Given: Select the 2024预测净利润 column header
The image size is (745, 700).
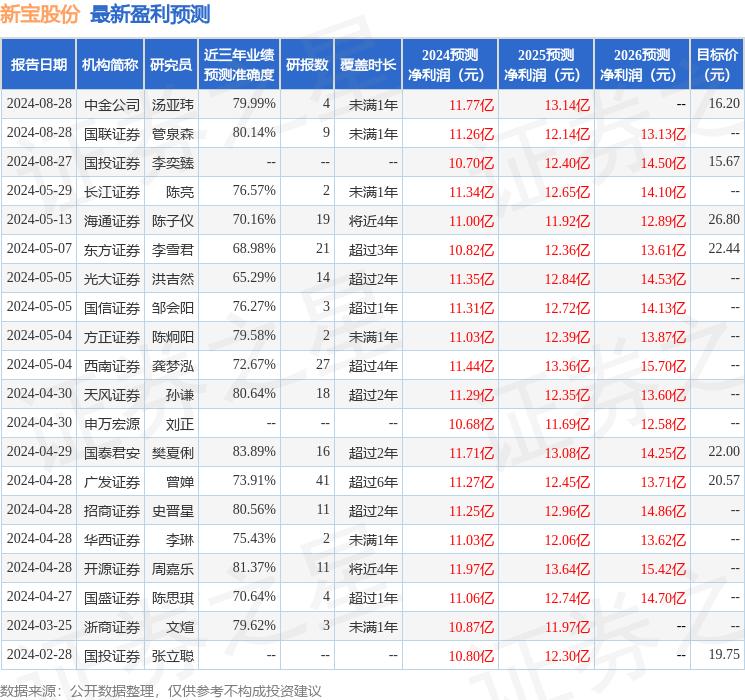Looking at the screenshot, I should pos(450,64).
